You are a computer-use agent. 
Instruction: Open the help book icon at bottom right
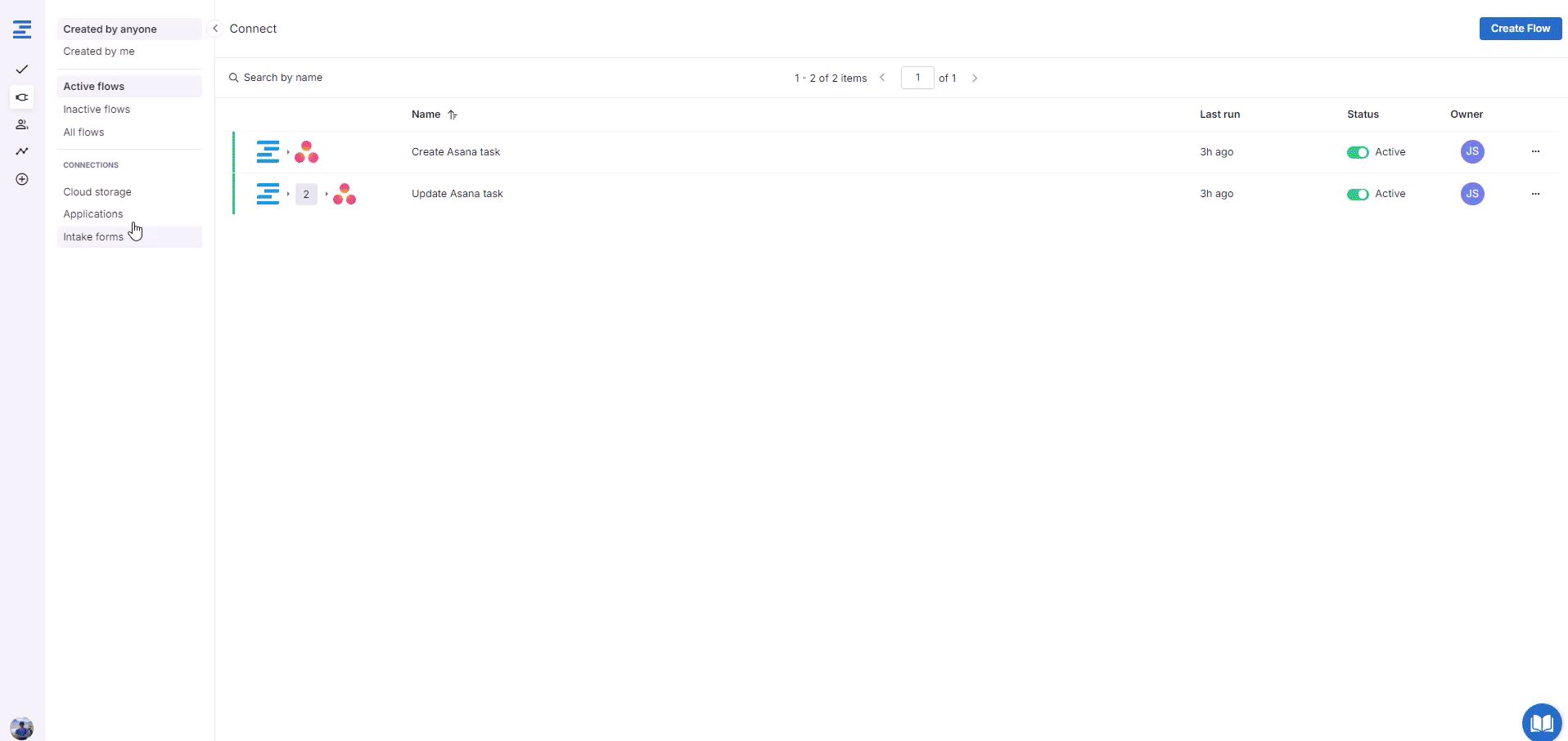point(1541,722)
